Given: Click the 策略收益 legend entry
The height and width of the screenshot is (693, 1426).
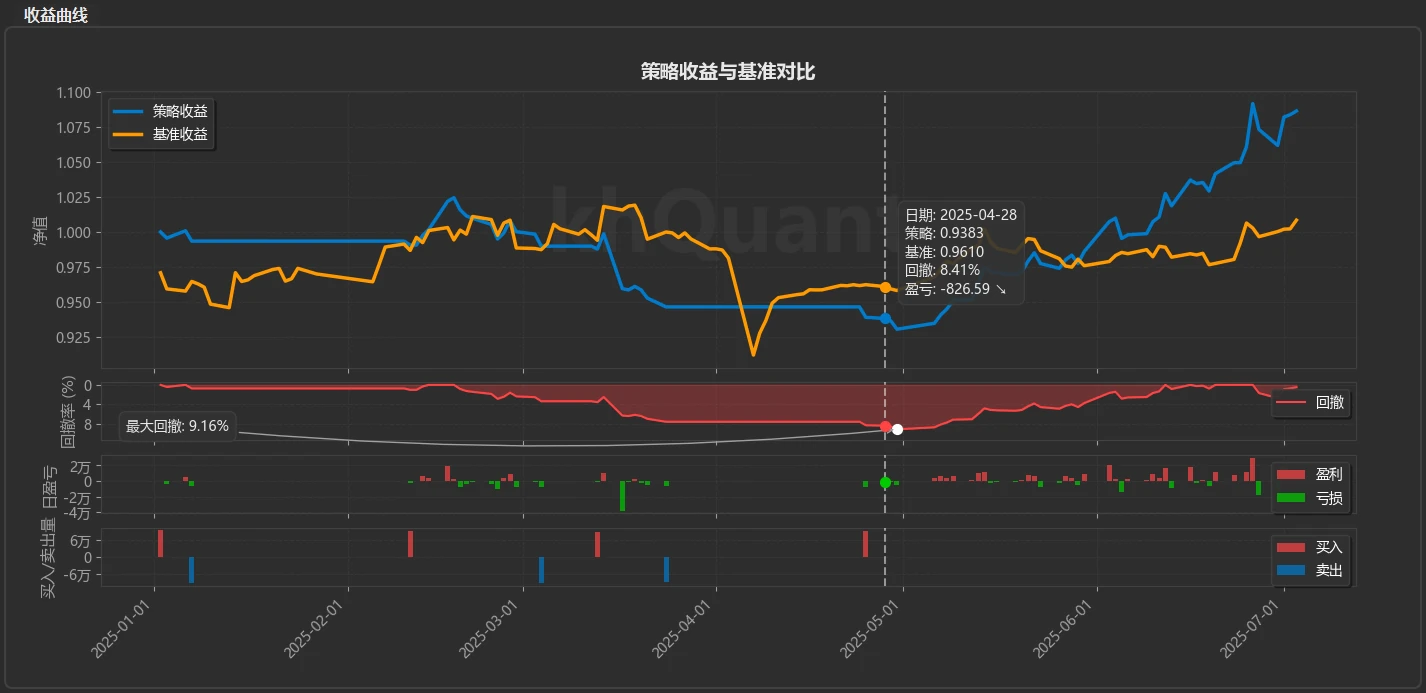Looking at the screenshot, I should (x=162, y=110).
